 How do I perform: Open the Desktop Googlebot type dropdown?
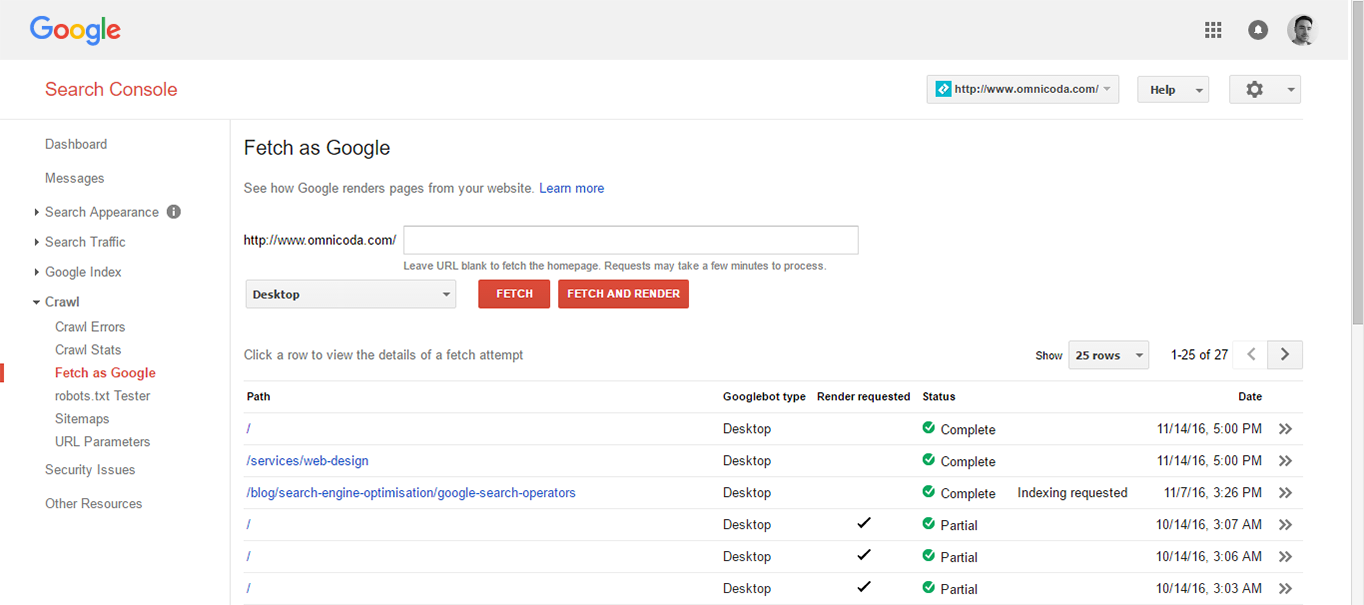350,294
